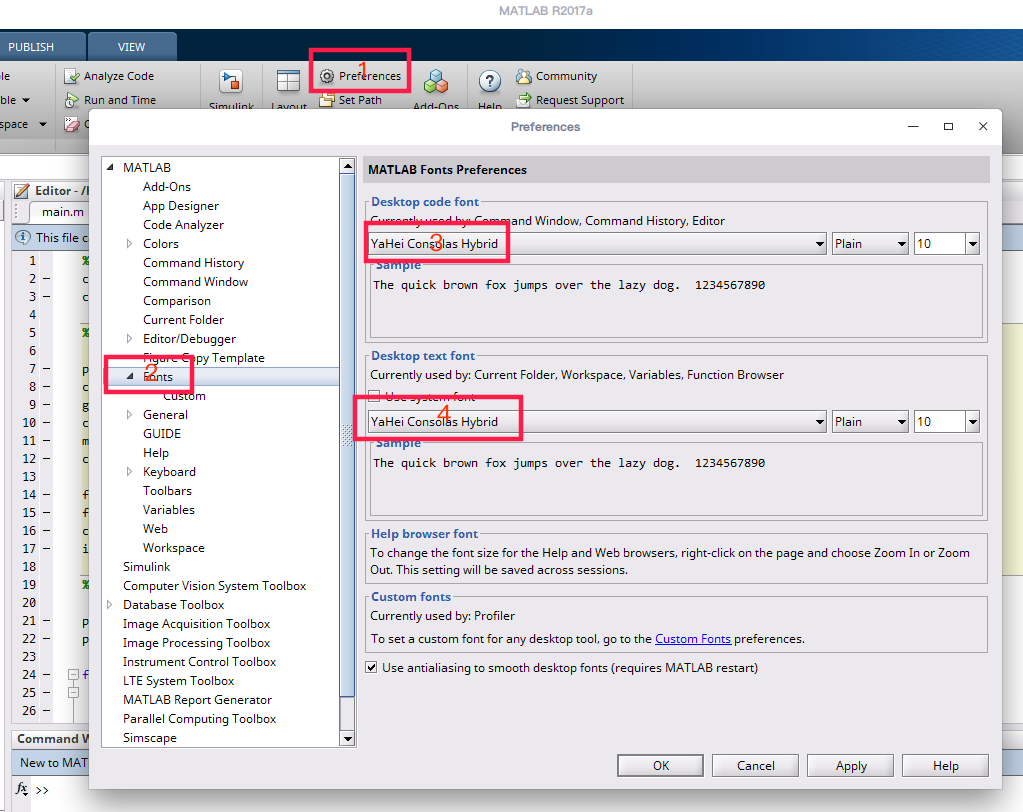Select LTE System Toolbox
Image resolution: width=1023 pixels, height=812 pixels.
[x=178, y=680]
